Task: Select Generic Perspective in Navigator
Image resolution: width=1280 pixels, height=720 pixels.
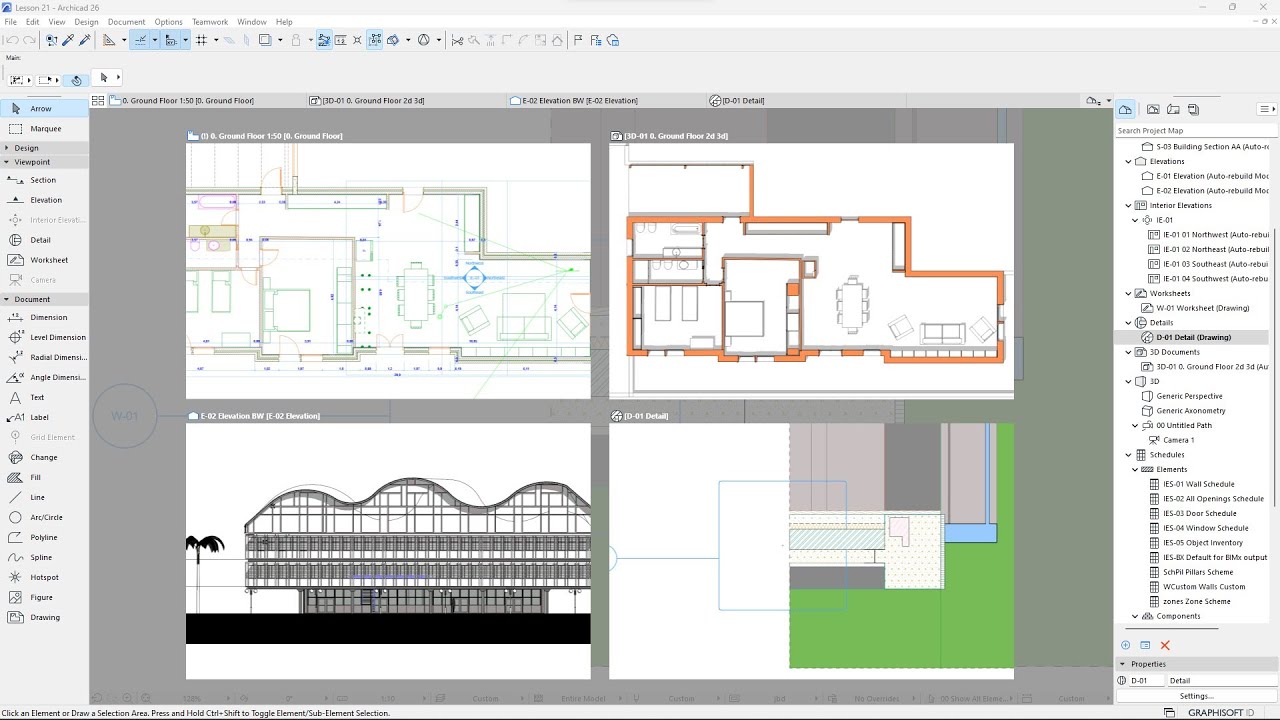Action: (x=1189, y=396)
